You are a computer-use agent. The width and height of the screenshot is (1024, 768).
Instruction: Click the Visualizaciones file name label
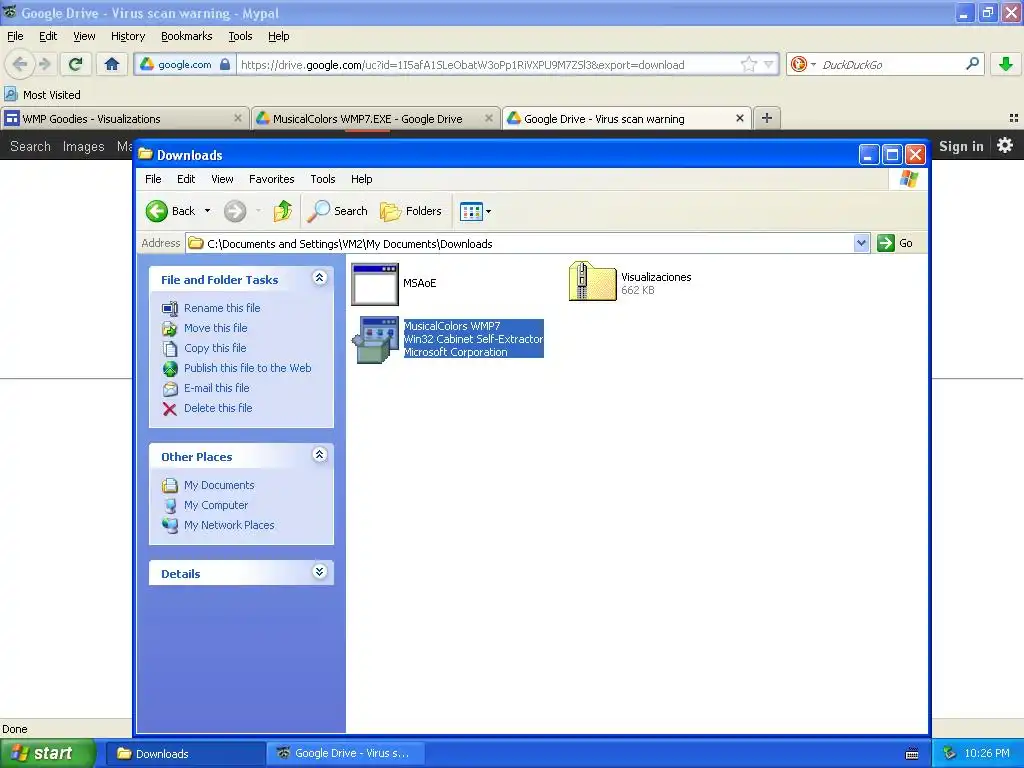click(x=656, y=277)
